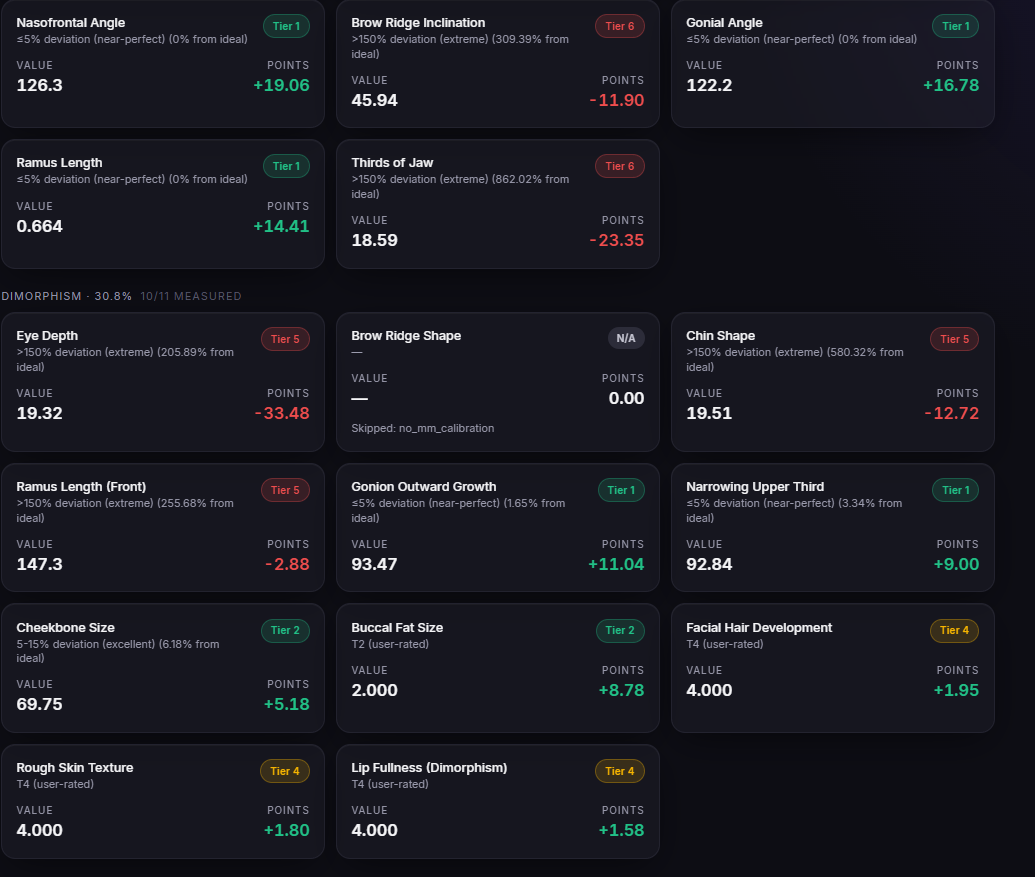Open the Gonion Outward Growth card
The height and width of the screenshot is (877, 1035).
pyautogui.click(x=498, y=528)
